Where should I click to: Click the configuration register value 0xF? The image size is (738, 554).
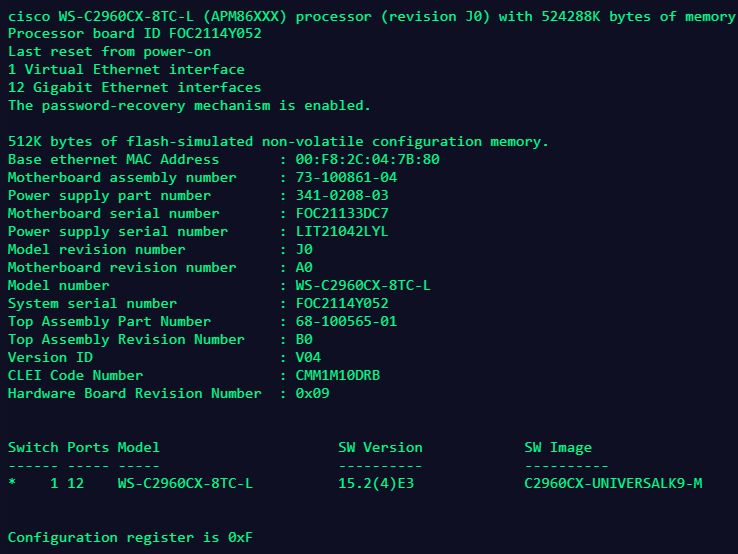(240, 538)
